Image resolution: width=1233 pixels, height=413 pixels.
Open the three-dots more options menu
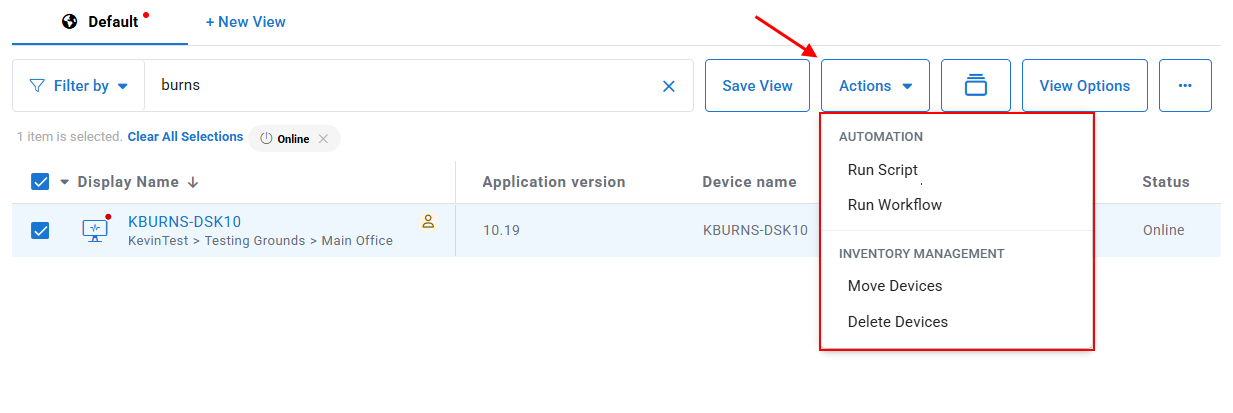(x=1185, y=86)
